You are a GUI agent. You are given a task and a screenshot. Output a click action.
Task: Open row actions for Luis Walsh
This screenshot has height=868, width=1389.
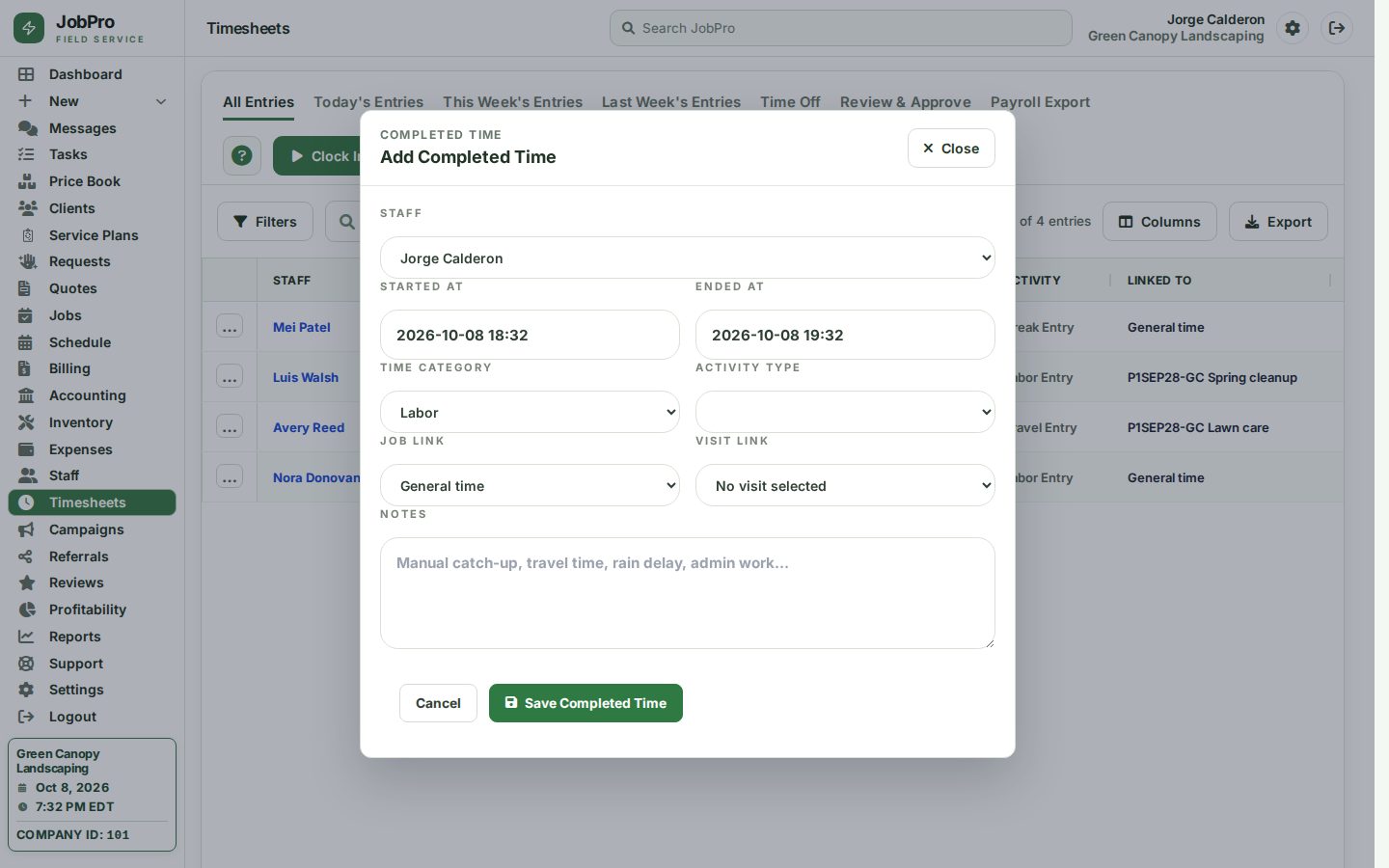coord(230,377)
